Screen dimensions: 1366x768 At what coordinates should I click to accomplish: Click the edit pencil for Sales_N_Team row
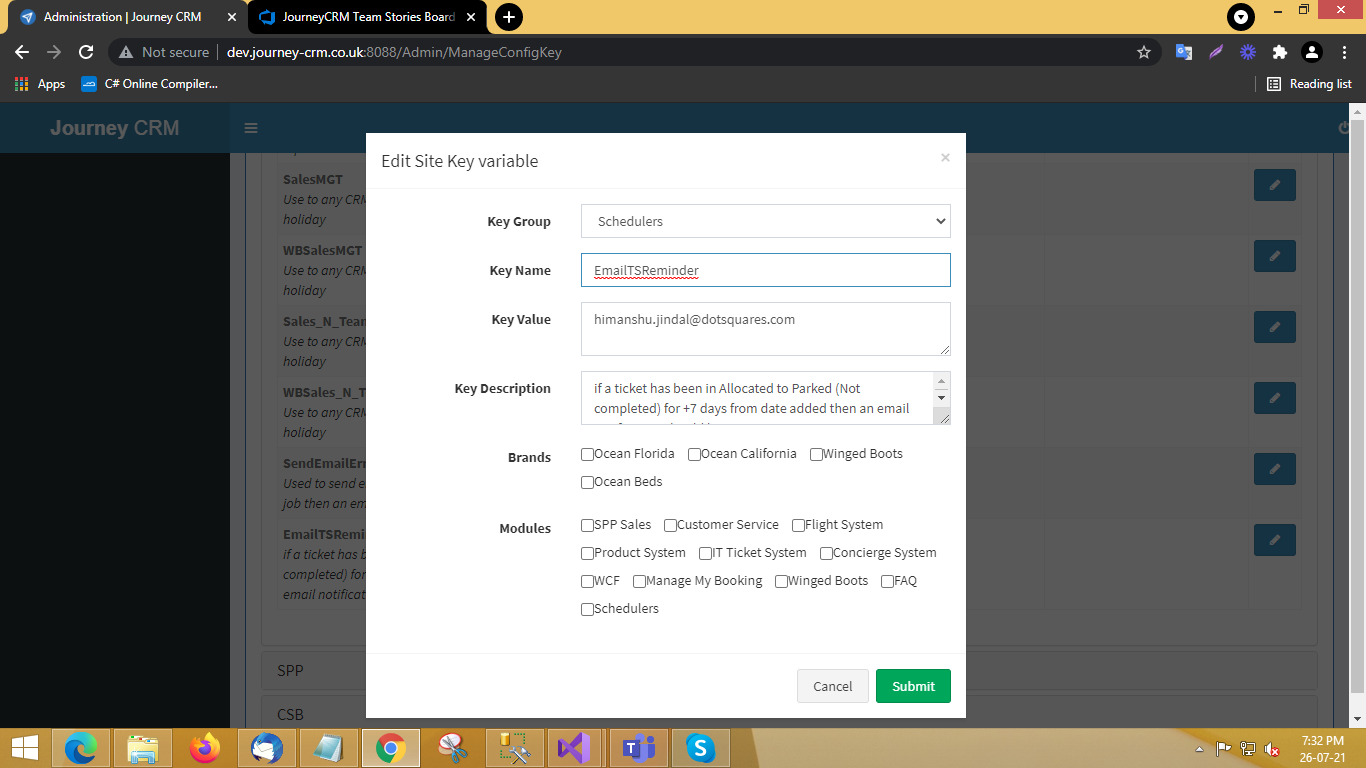pyautogui.click(x=1275, y=327)
